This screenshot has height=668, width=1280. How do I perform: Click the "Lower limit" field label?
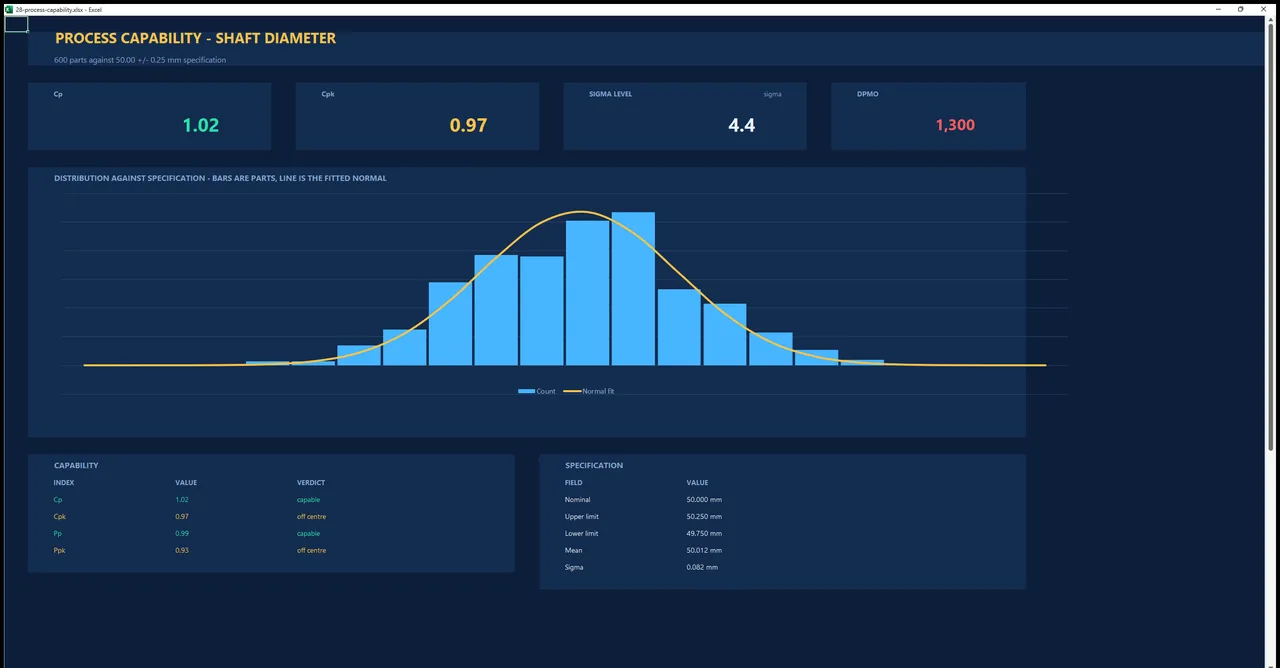[x=582, y=534]
